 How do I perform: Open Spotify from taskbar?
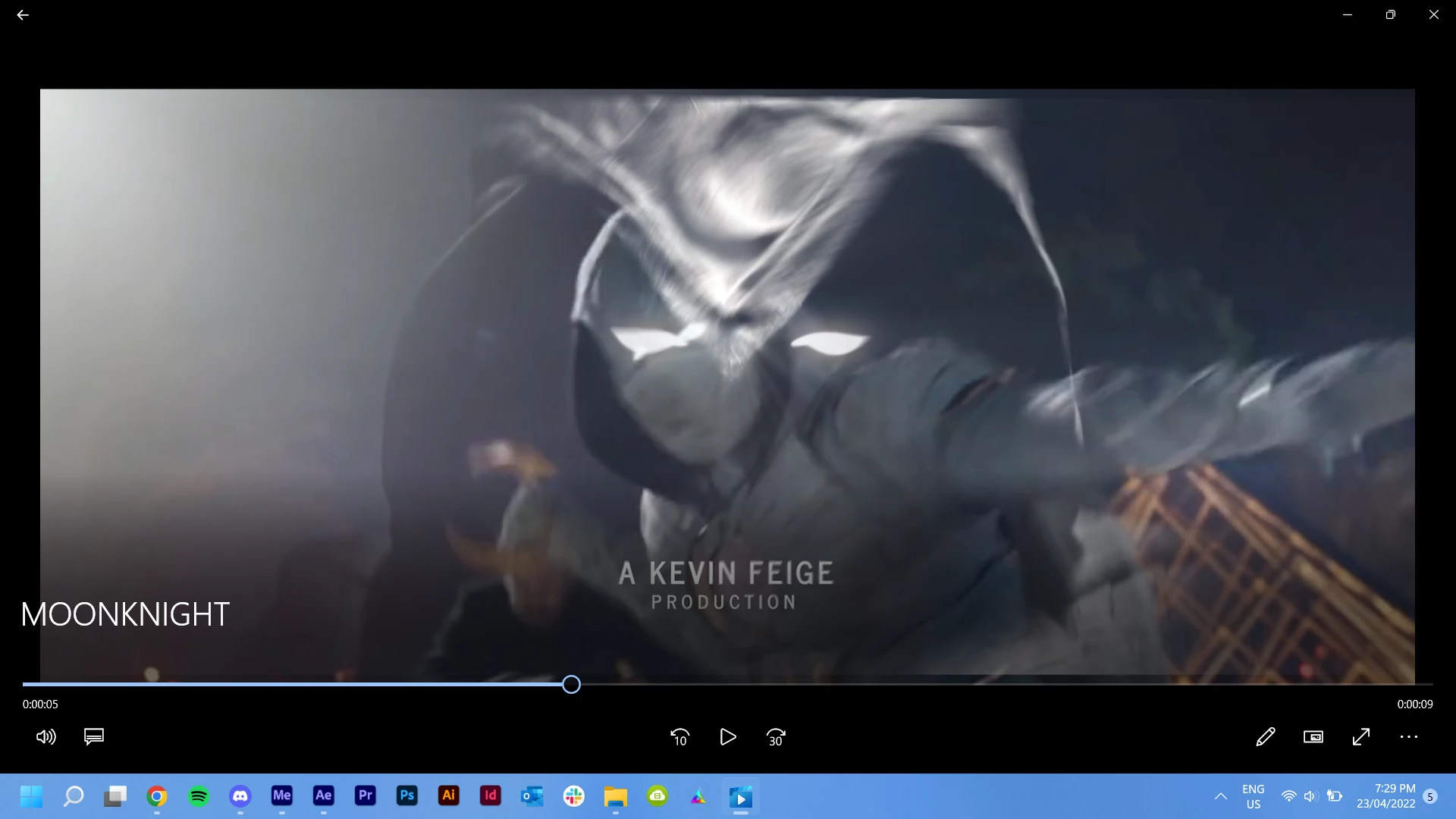[199, 796]
